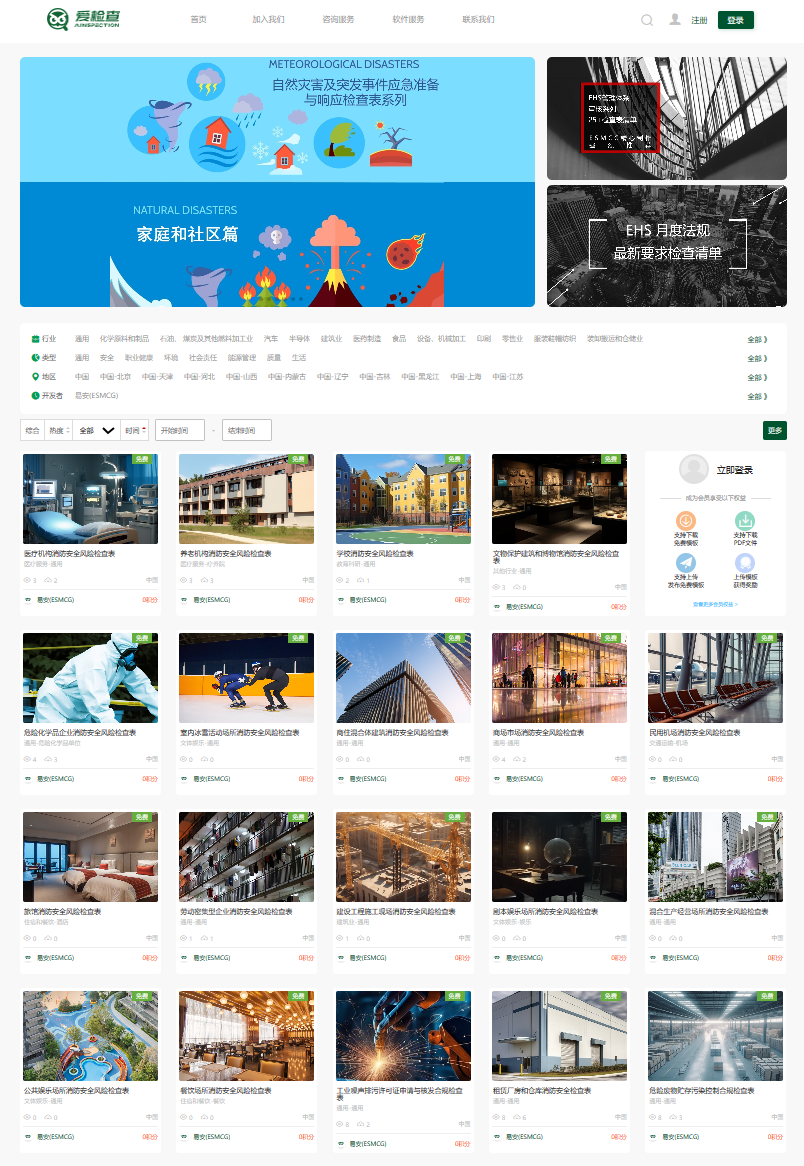The width and height of the screenshot is (804, 1166).
Task: Click the search magnifier icon in header
Action: 647,20
